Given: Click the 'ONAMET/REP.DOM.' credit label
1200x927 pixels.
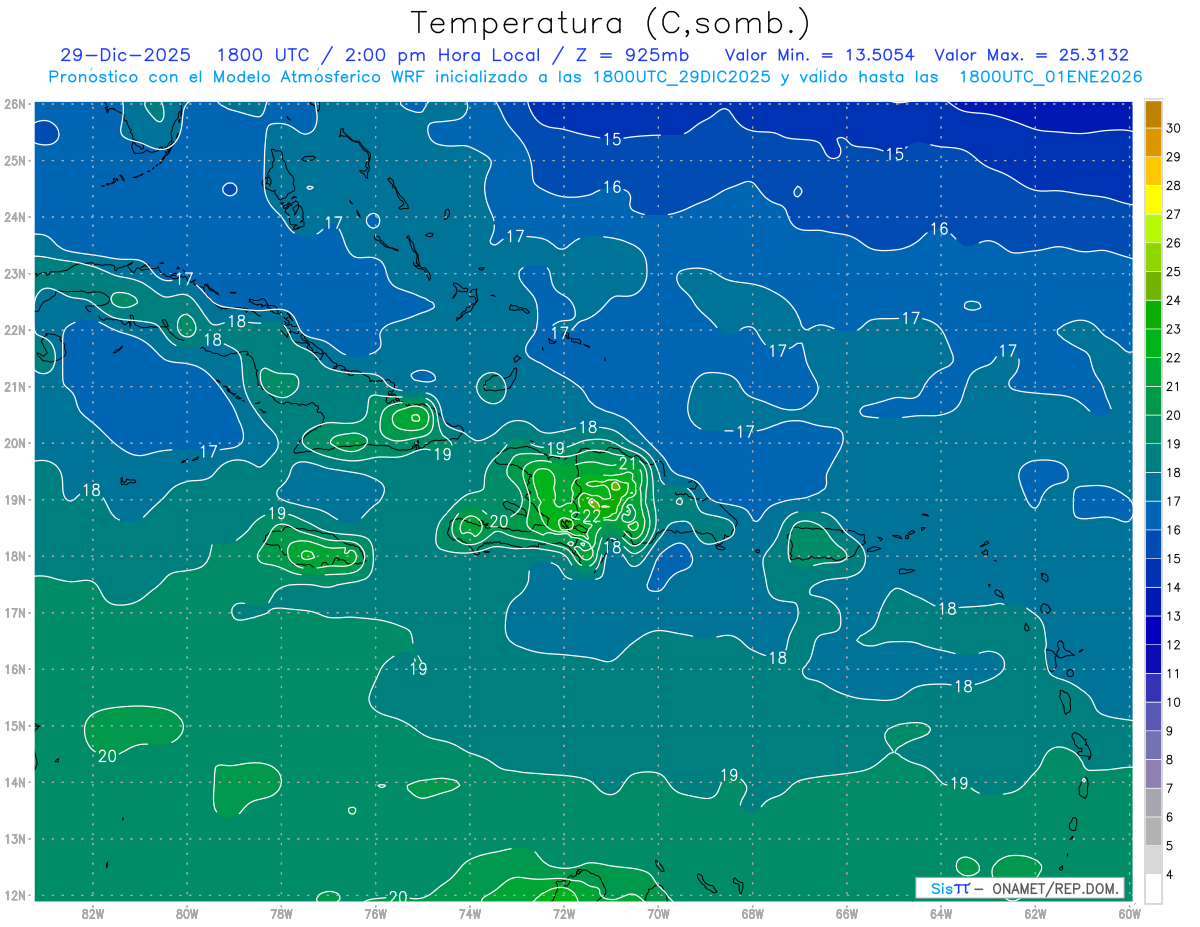Looking at the screenshot, I should click(1053, 888).
